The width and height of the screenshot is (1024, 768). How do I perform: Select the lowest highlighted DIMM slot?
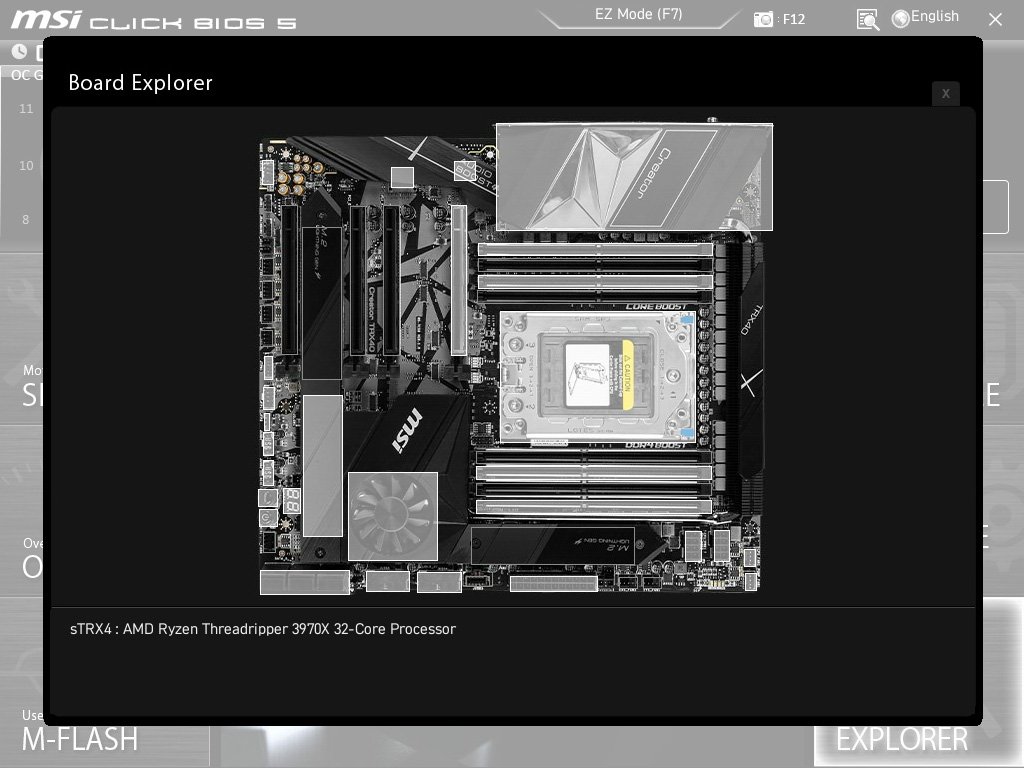pos(594,506)
